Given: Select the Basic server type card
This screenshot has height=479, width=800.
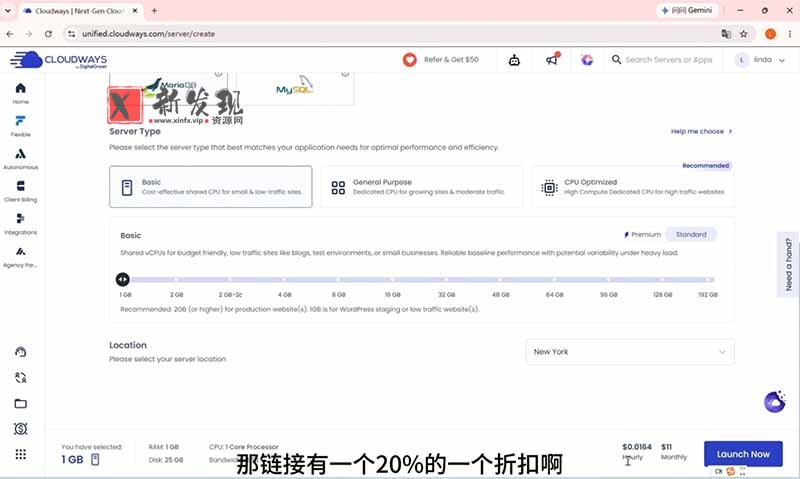Looking at the screenshot, I should point(210,187).
